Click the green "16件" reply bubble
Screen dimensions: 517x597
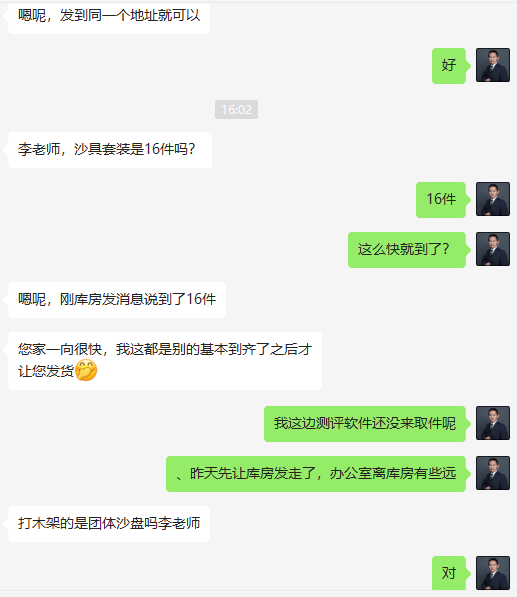coord(441,200)
